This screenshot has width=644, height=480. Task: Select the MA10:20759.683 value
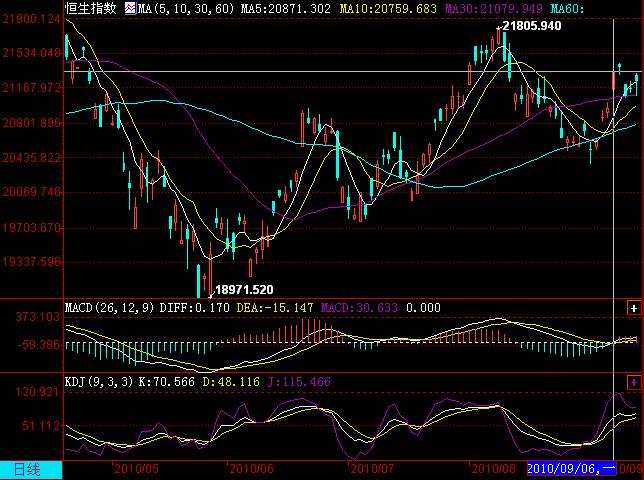388,8
